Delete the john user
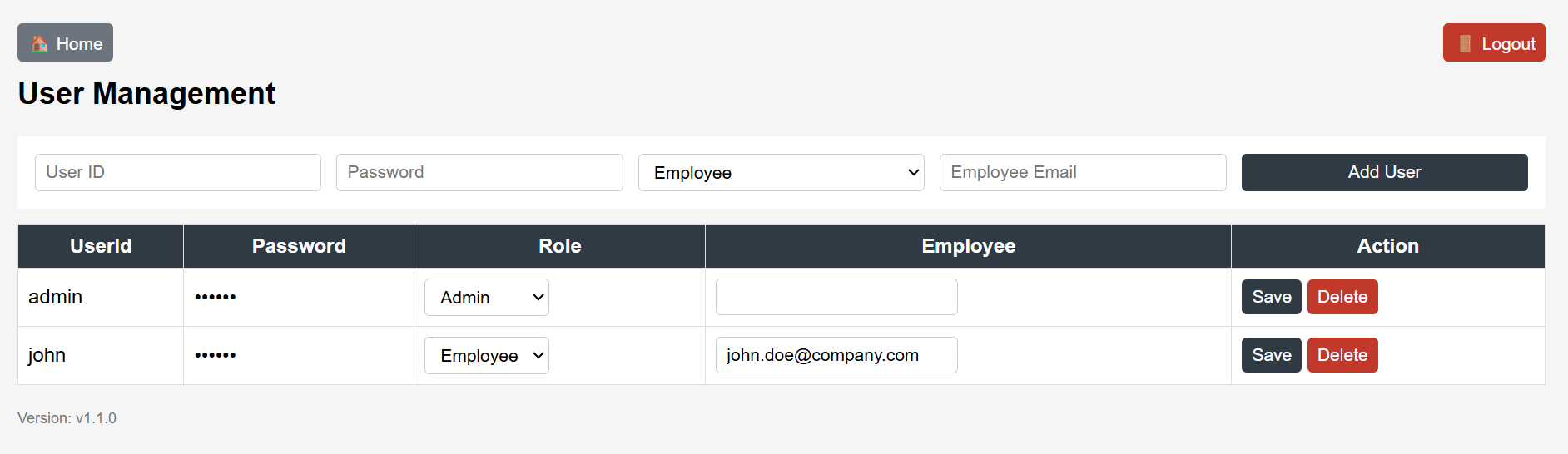This screenshot has height=454, width=1568. [x=1342, y=356]
